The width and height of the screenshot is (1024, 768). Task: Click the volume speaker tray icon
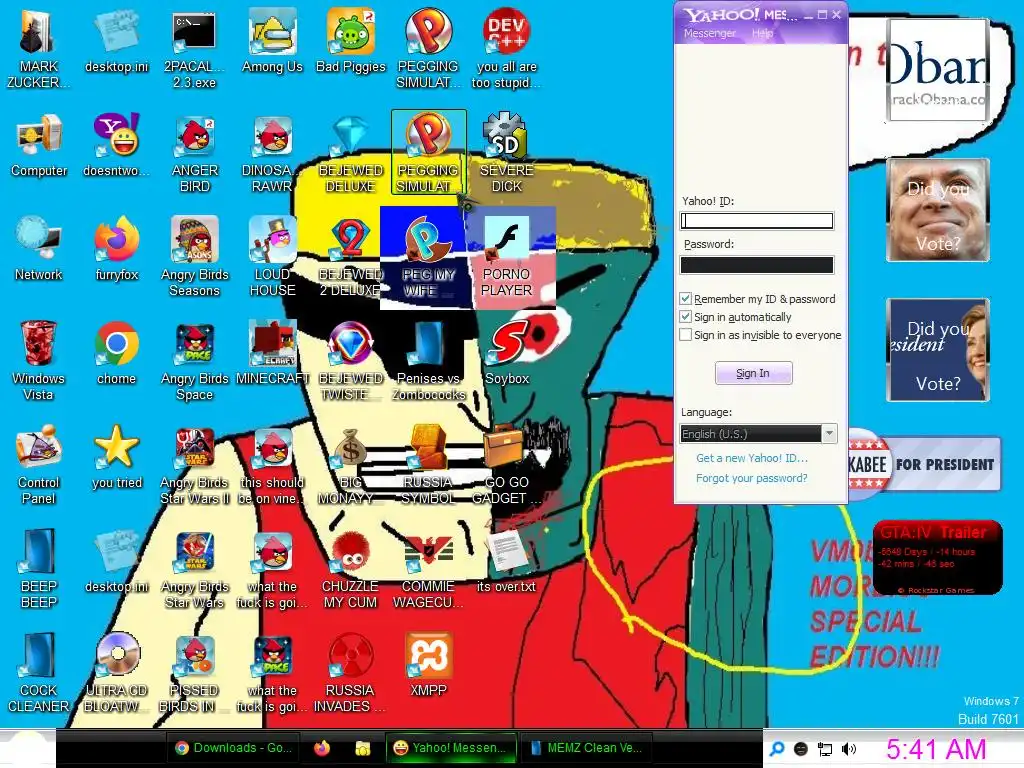pyautogui.click(x=849, y=749)
